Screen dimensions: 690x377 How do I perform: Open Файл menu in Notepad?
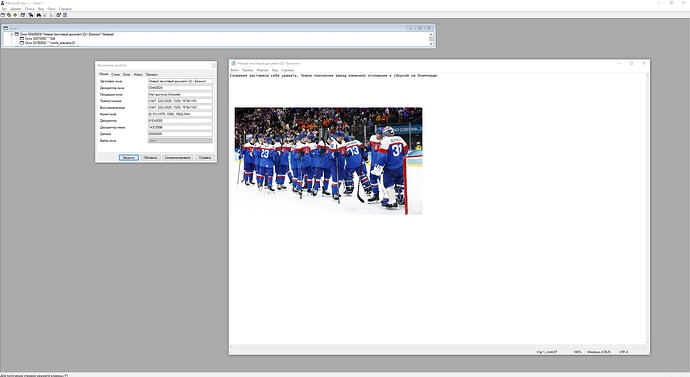pyautogui.click(x=235, y=70)
